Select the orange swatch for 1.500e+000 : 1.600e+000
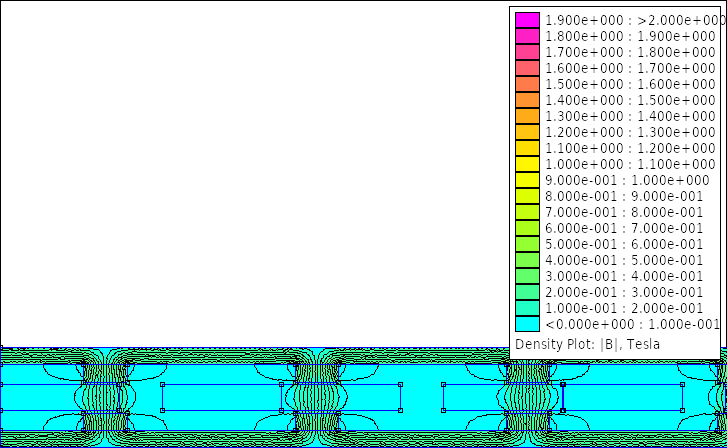727x448 pixels. 527,84
